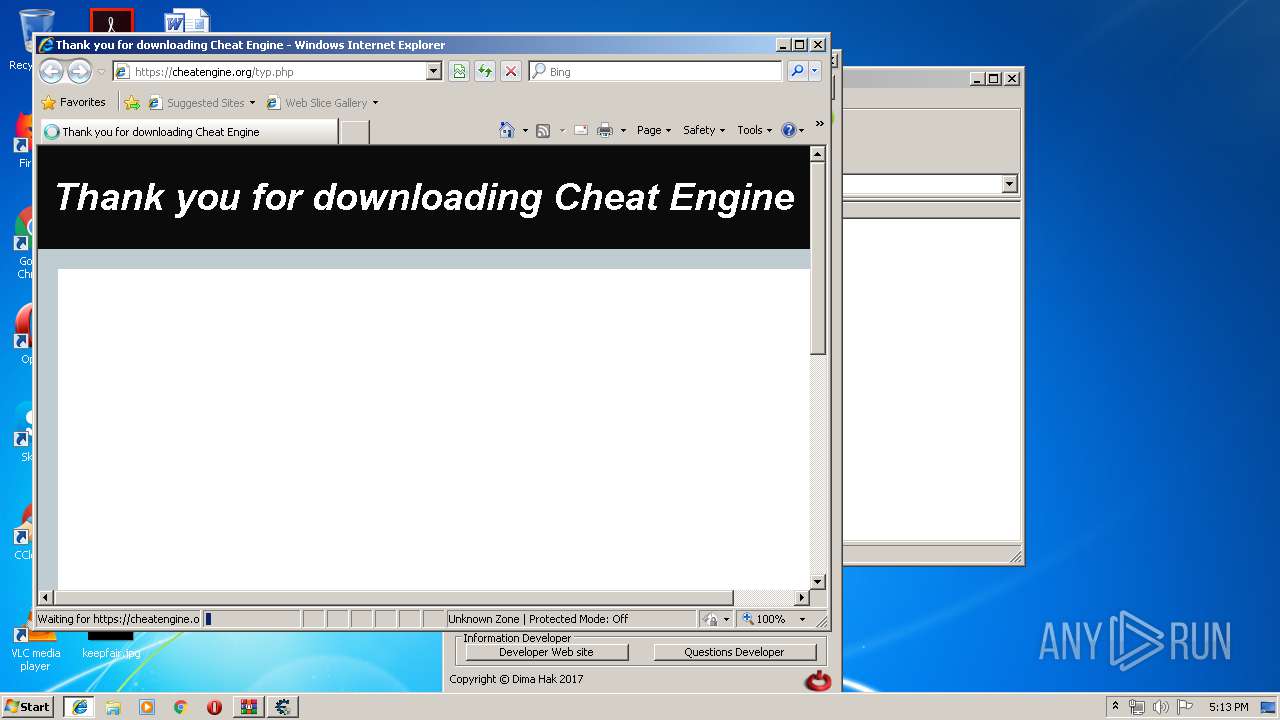Click the horizontal scrollbar left arrow
Viewport: 1280px width, 720px height.
tap(45, 597)
